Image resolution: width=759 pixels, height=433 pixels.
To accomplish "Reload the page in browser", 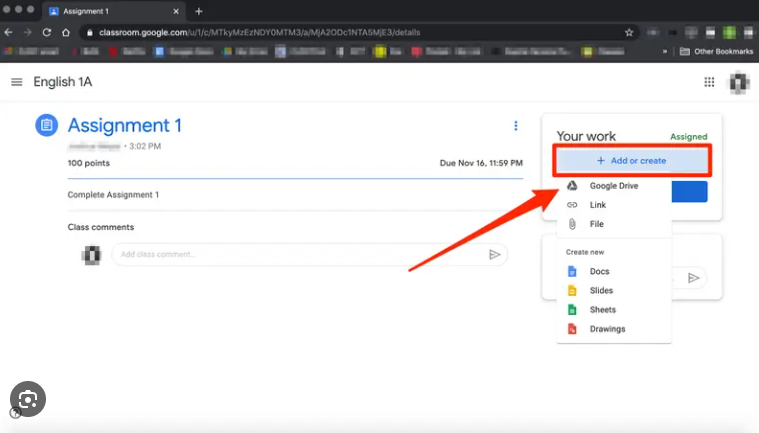I will pos(46,32).
